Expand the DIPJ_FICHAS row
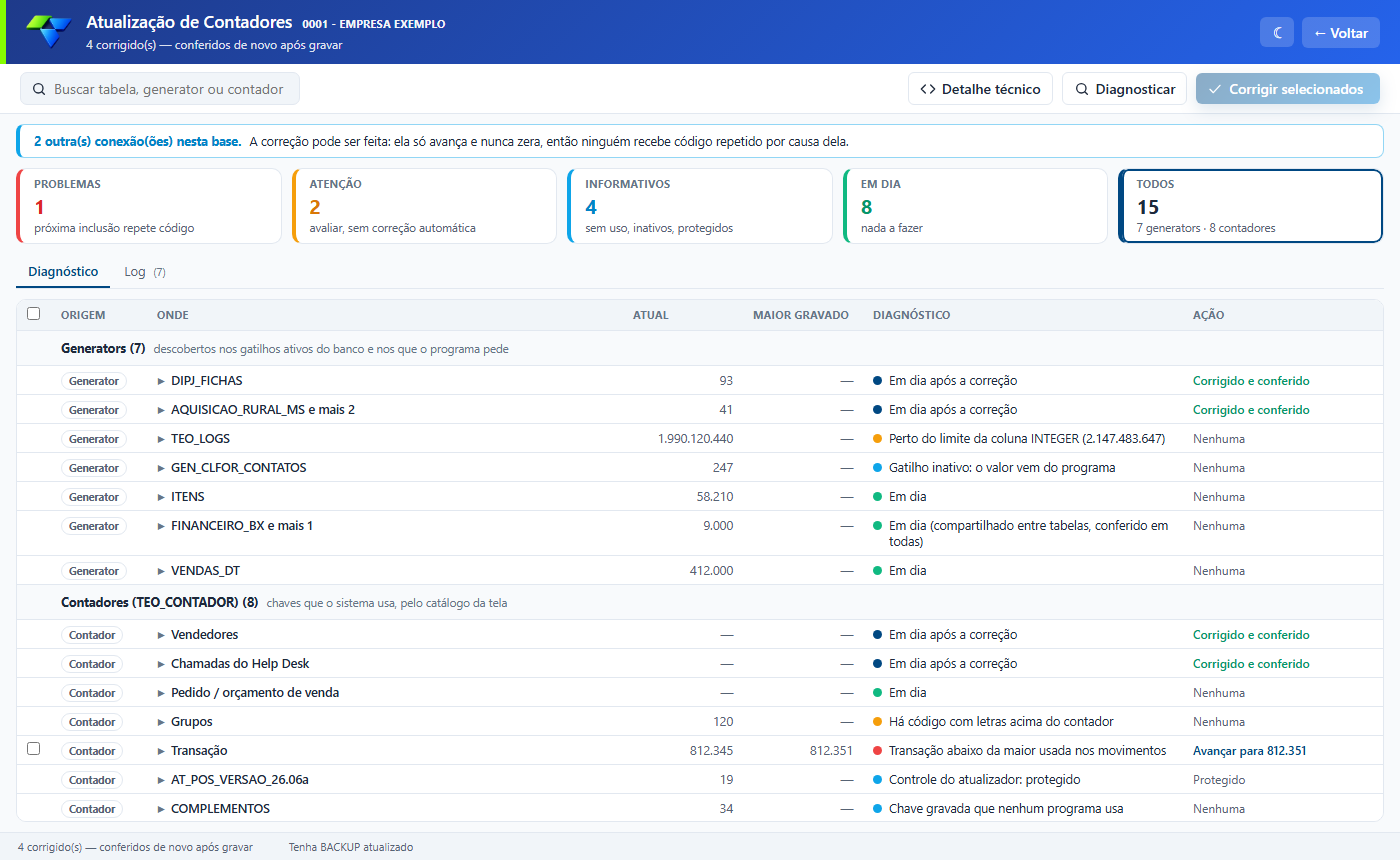Screen dimensions: 1400x860 point(161,381)
